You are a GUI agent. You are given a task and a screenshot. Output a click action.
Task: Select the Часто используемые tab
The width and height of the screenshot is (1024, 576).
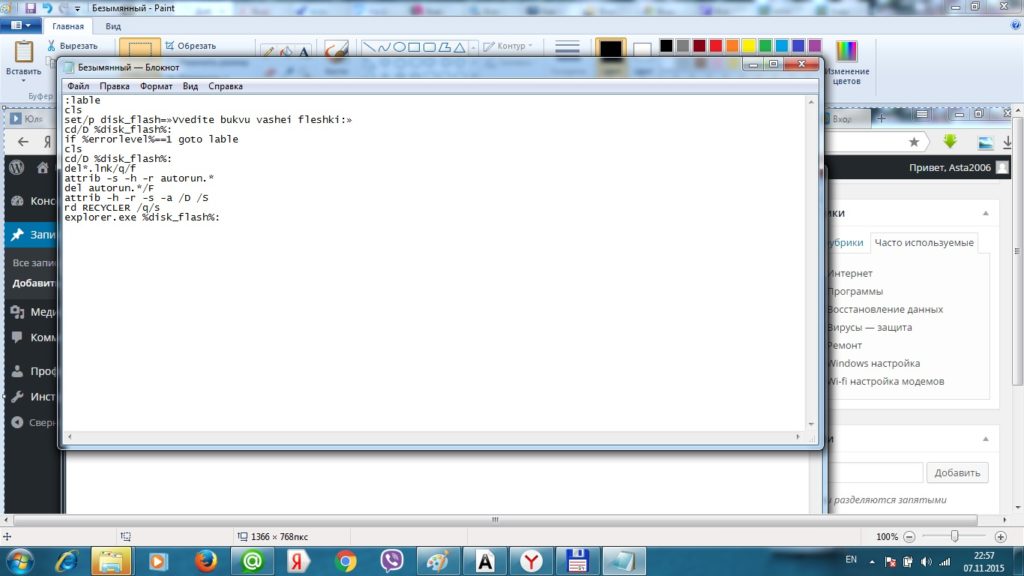click(922, 243)
